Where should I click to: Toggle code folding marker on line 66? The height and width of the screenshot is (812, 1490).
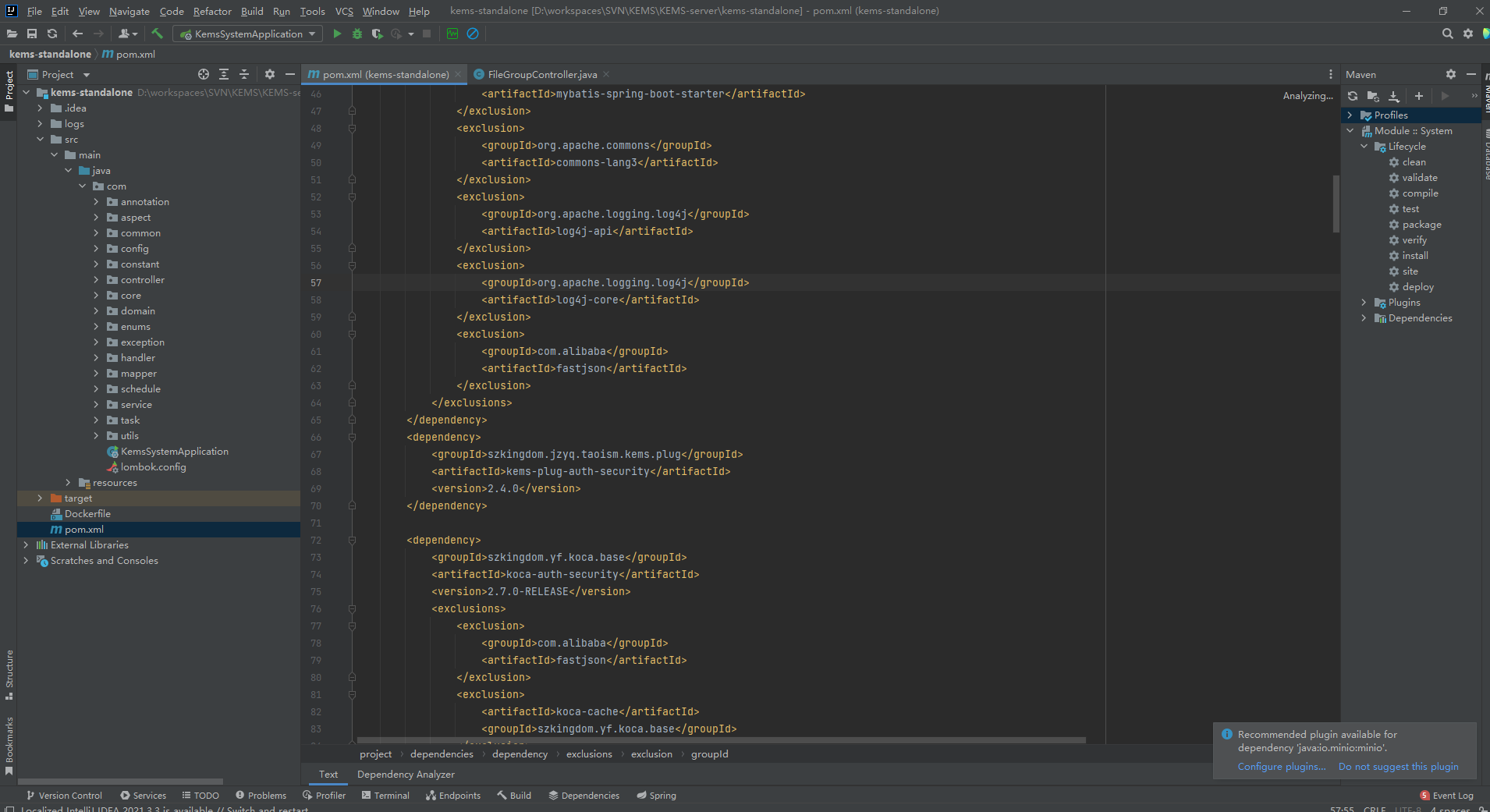[x=352, y=437]
